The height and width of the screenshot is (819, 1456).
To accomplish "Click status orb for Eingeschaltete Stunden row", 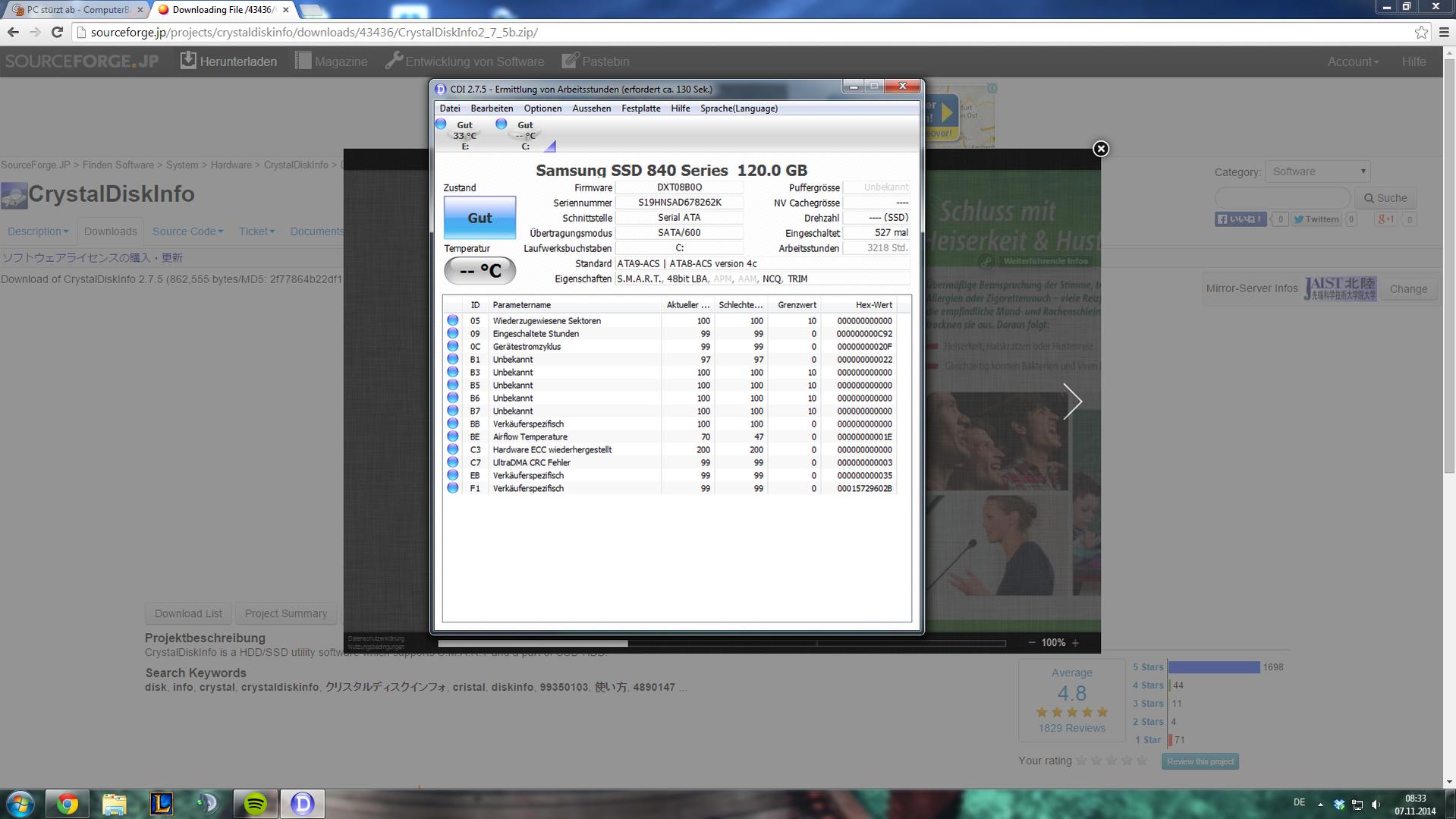I will pyautogui.click(x=453, y=334).
